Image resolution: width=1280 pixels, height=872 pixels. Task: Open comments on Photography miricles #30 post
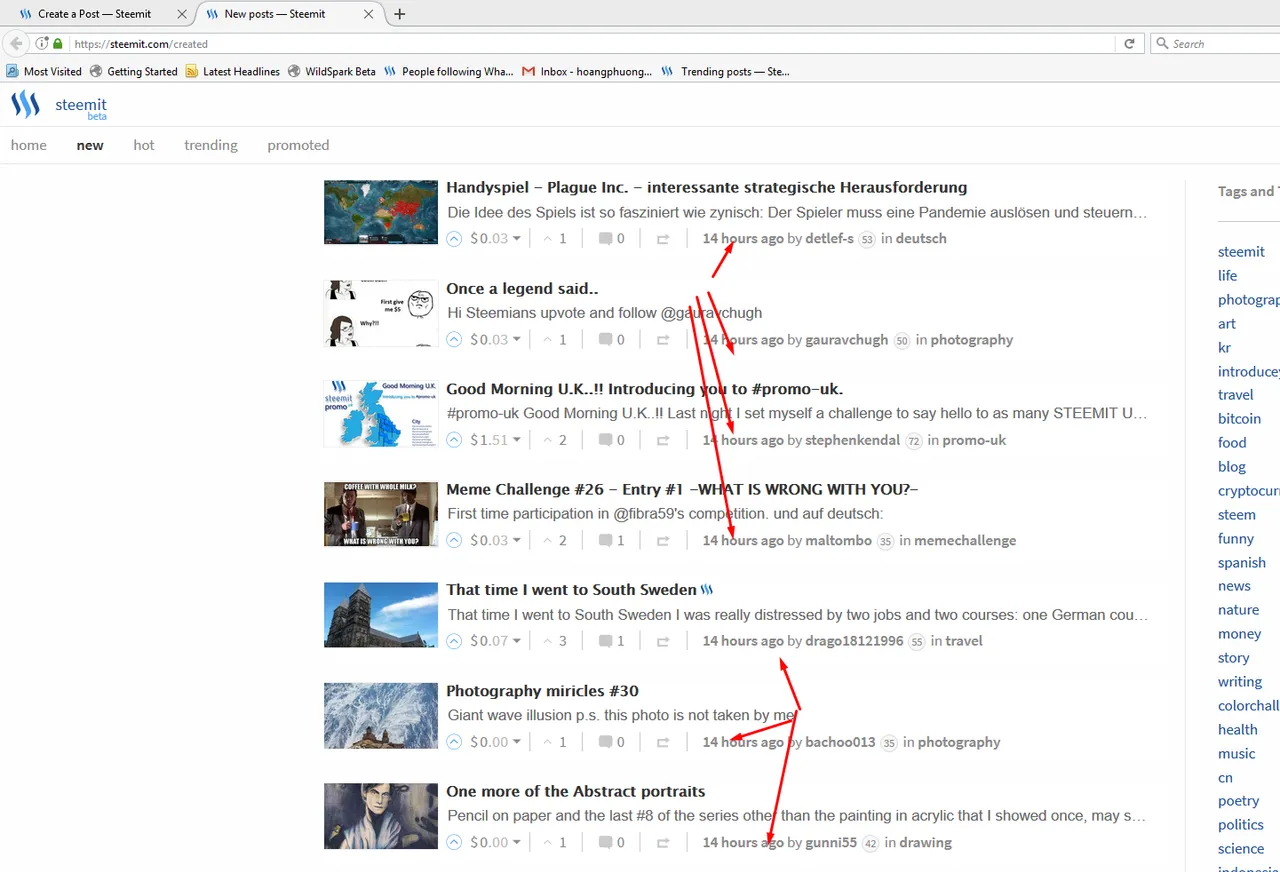pyautogui.click(x=611, y=742)
